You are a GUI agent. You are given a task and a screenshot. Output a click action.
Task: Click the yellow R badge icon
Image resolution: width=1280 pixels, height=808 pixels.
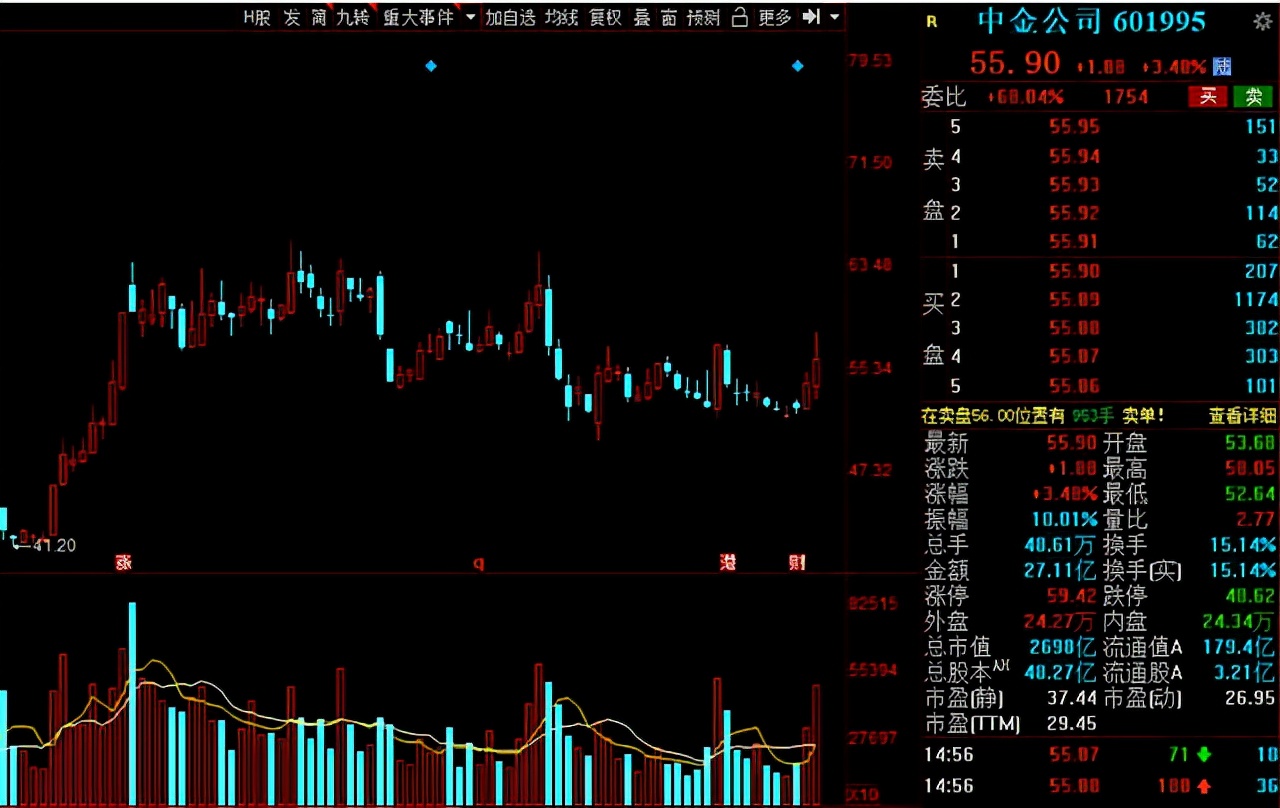coord(932,21)
